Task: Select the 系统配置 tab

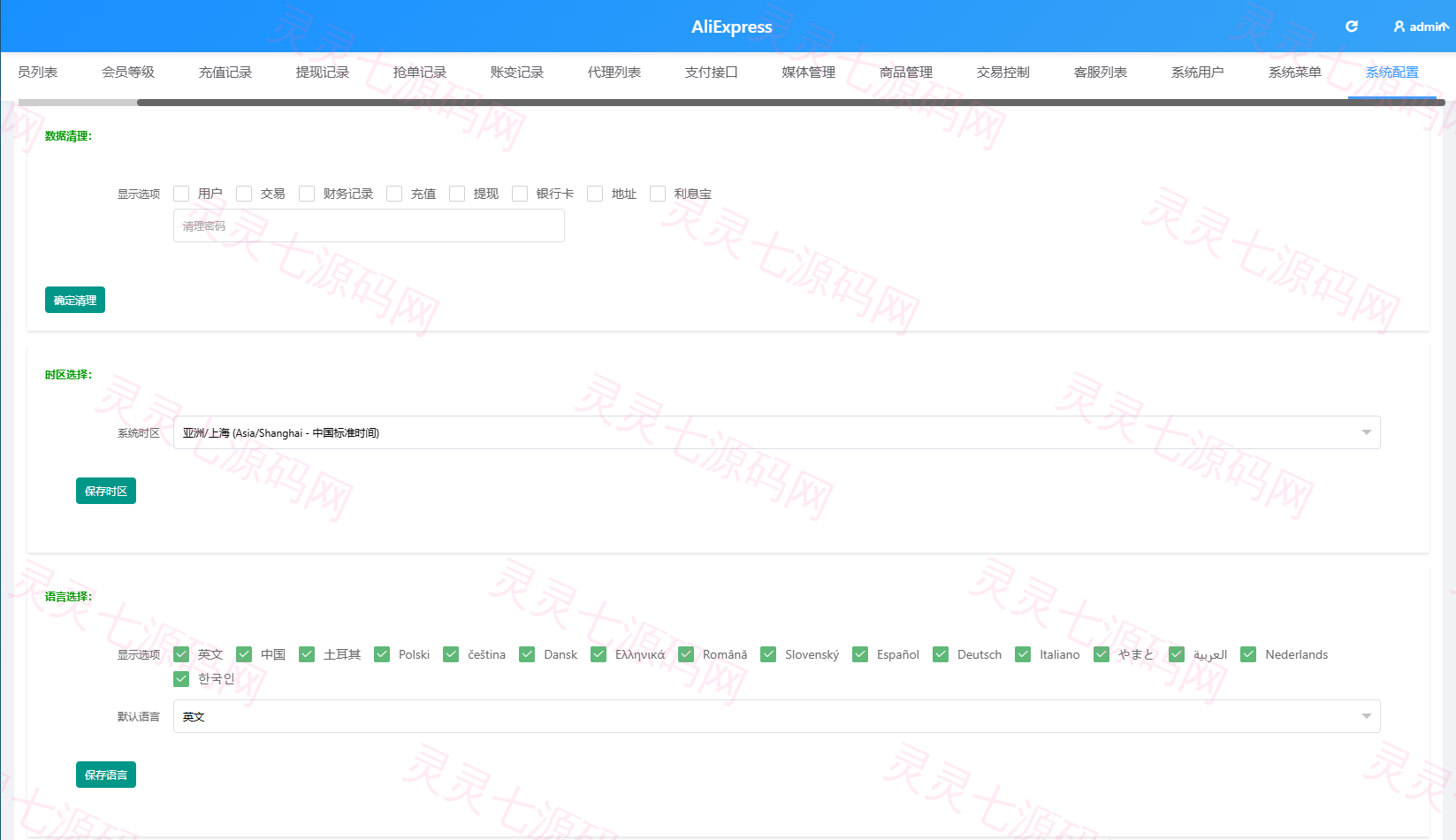Action: pyautogui.click(x=1392, y=73)
